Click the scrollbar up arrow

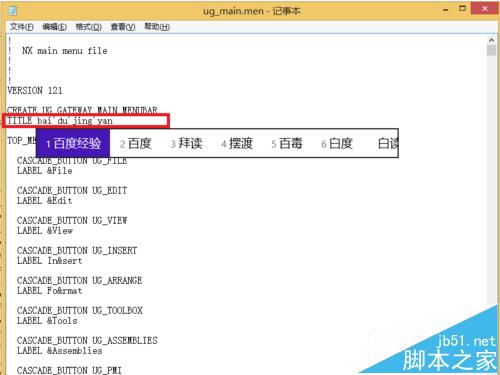click(491, 40)
